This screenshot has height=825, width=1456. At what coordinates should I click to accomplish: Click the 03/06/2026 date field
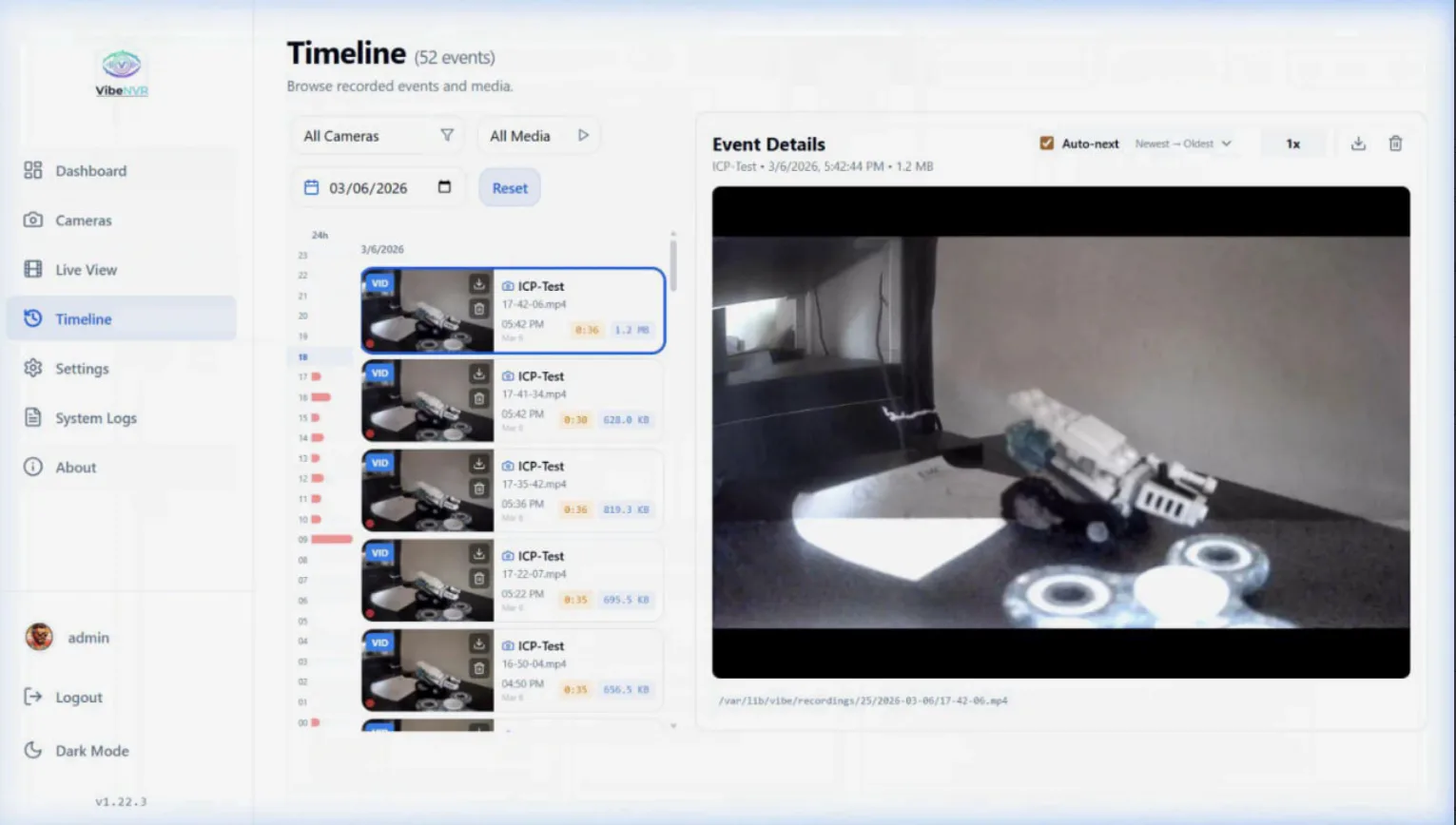[x=378, y=188]
